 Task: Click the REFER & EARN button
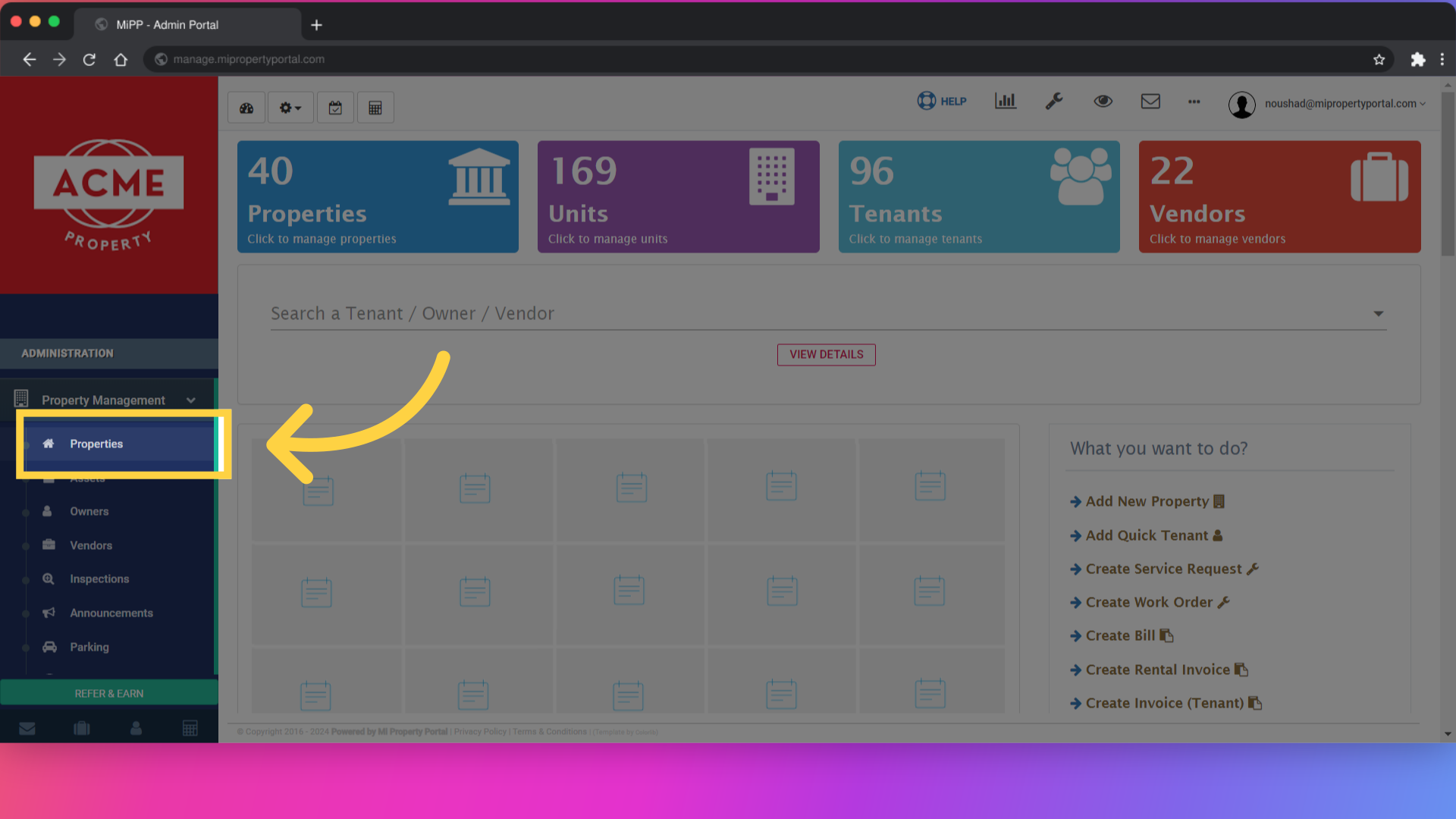tap(109, 693)
